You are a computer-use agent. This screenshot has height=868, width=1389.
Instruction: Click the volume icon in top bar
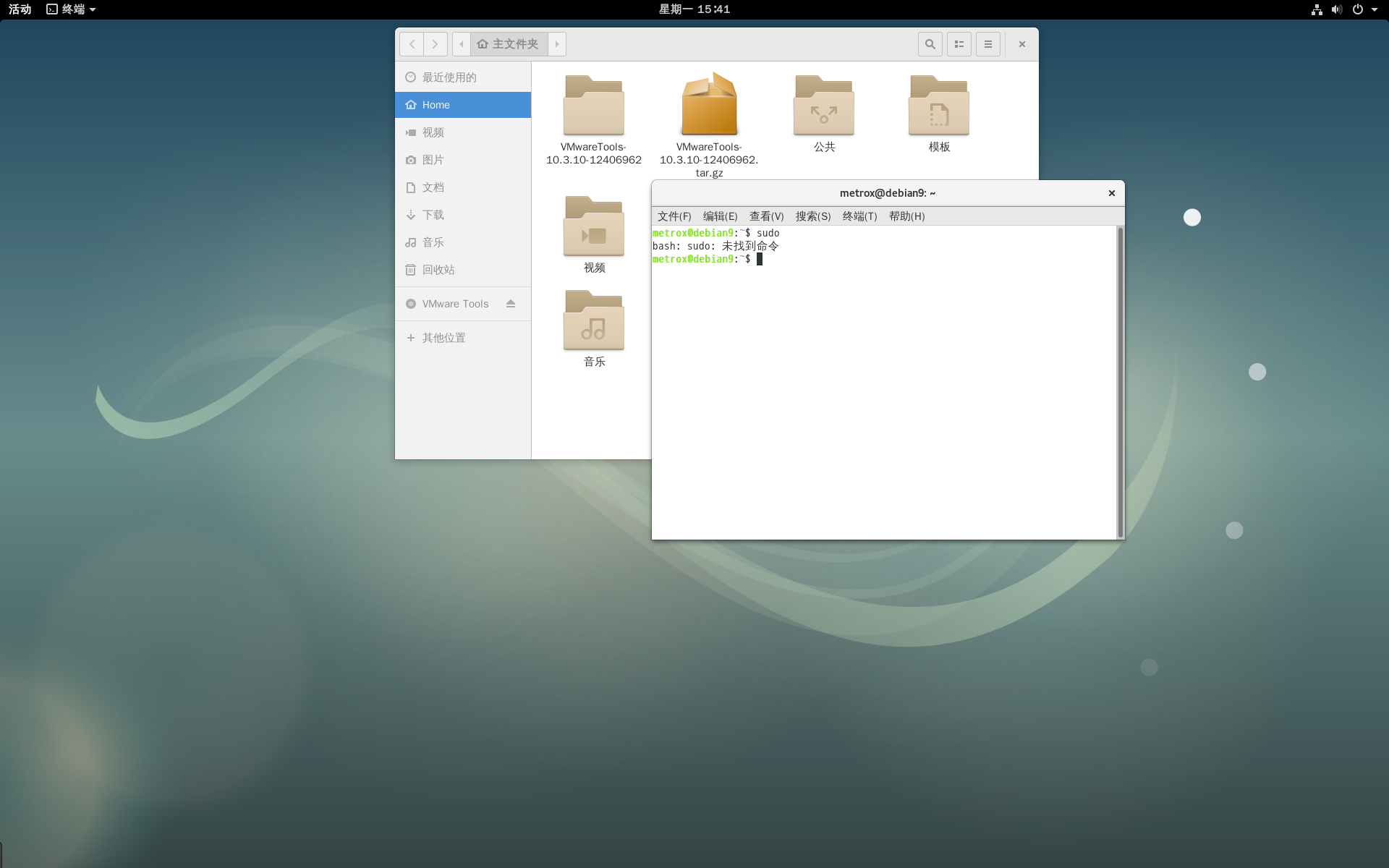coord(1337,9)
